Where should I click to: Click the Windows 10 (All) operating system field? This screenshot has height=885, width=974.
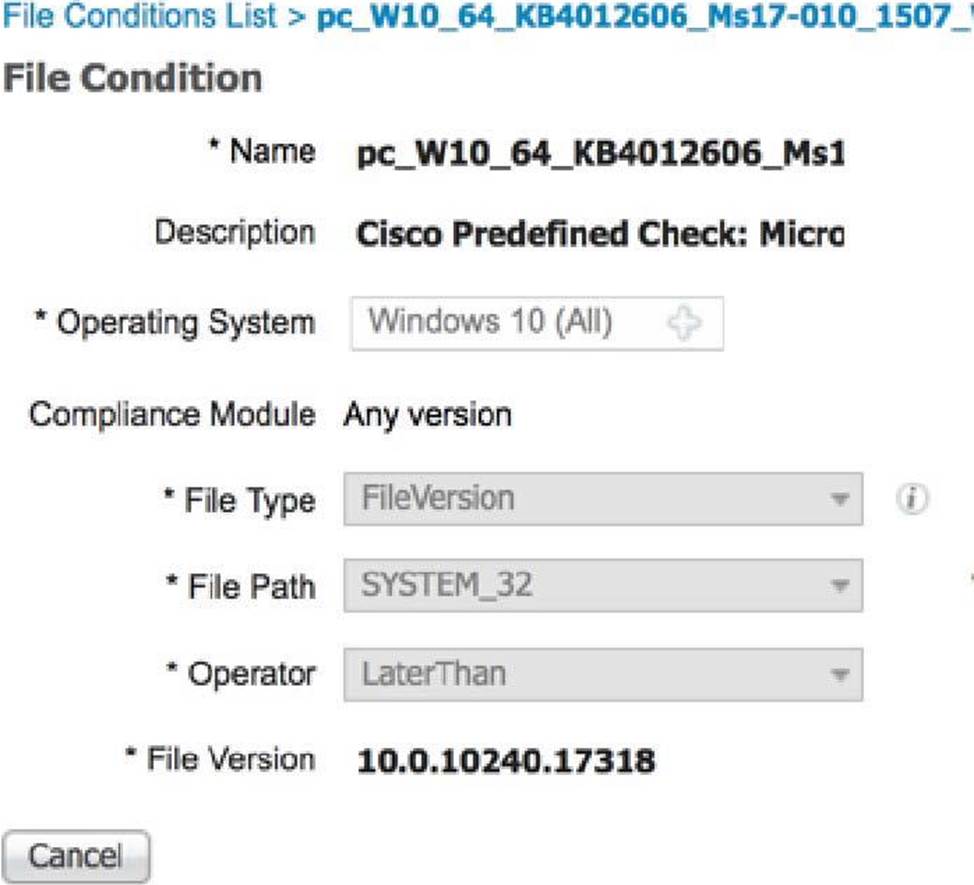500,324
